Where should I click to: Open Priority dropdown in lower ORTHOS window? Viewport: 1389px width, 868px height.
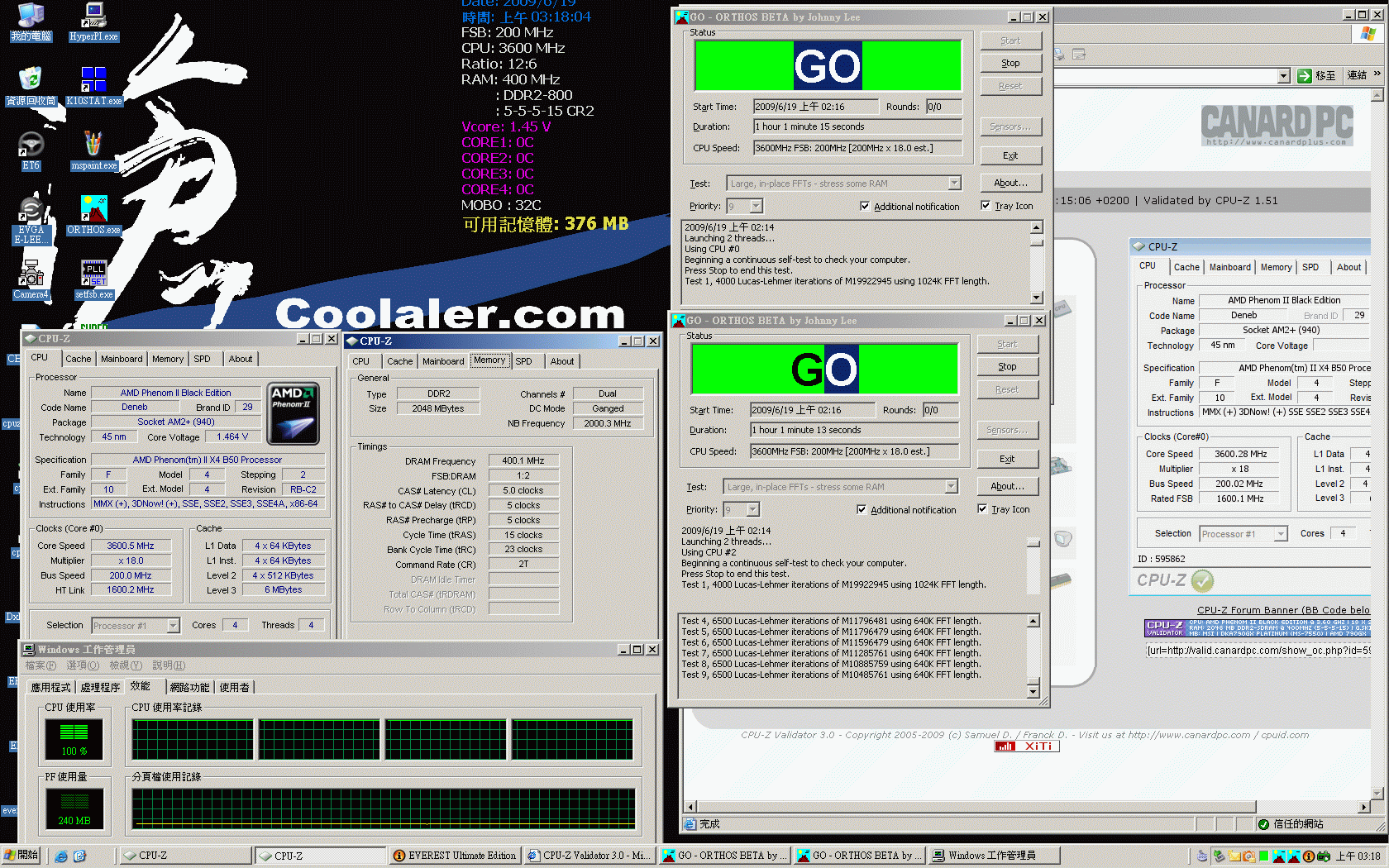coord(753,509)
